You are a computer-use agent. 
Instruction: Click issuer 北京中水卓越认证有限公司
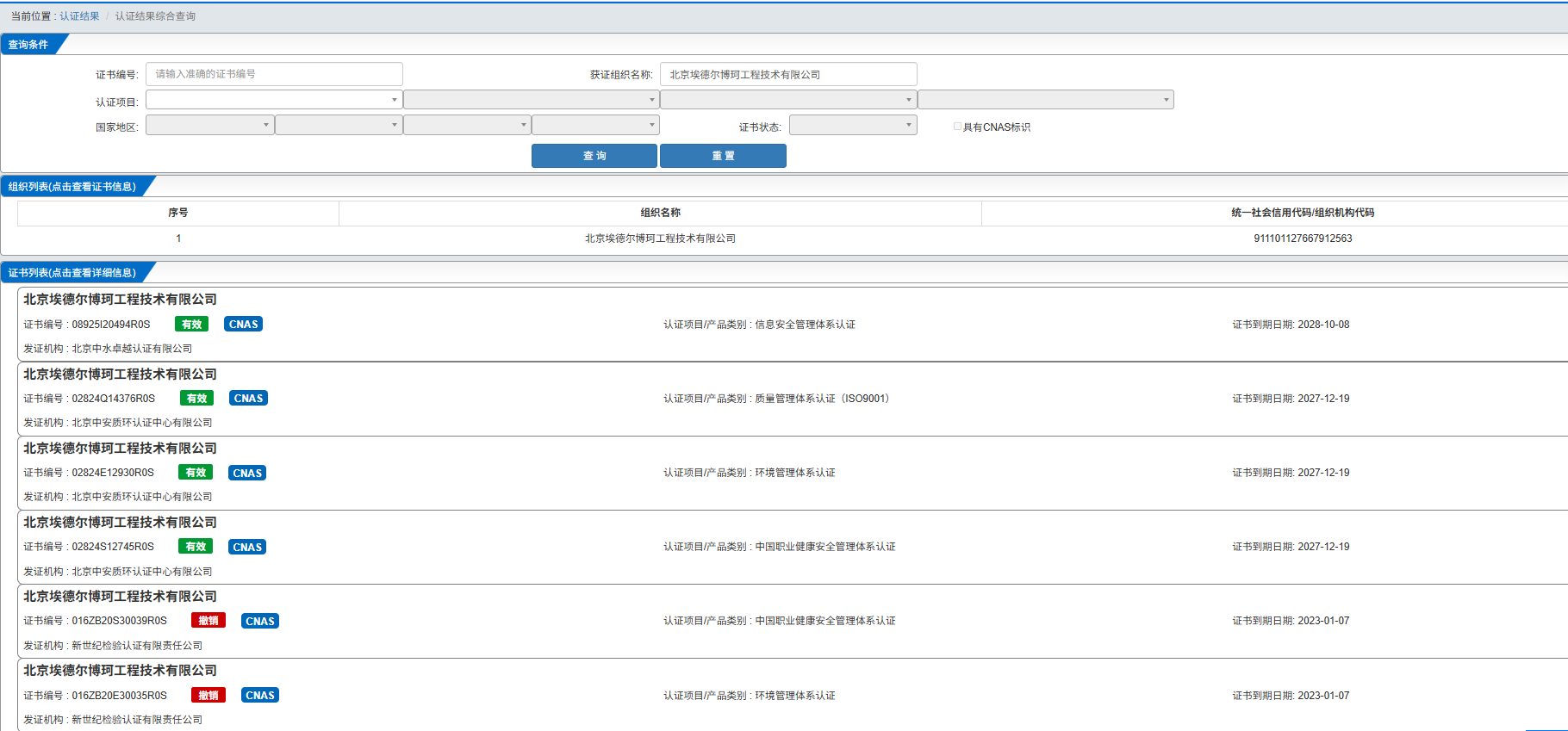132,349
